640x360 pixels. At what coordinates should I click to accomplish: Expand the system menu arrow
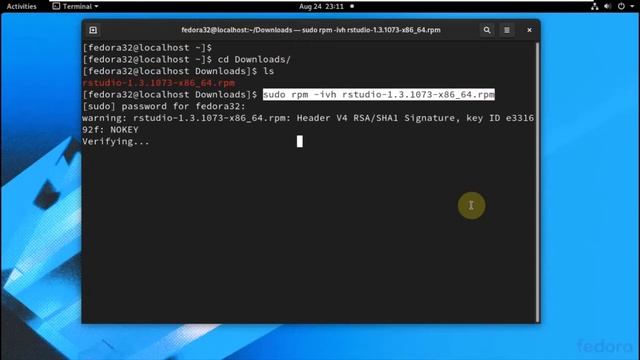(632, 7)
